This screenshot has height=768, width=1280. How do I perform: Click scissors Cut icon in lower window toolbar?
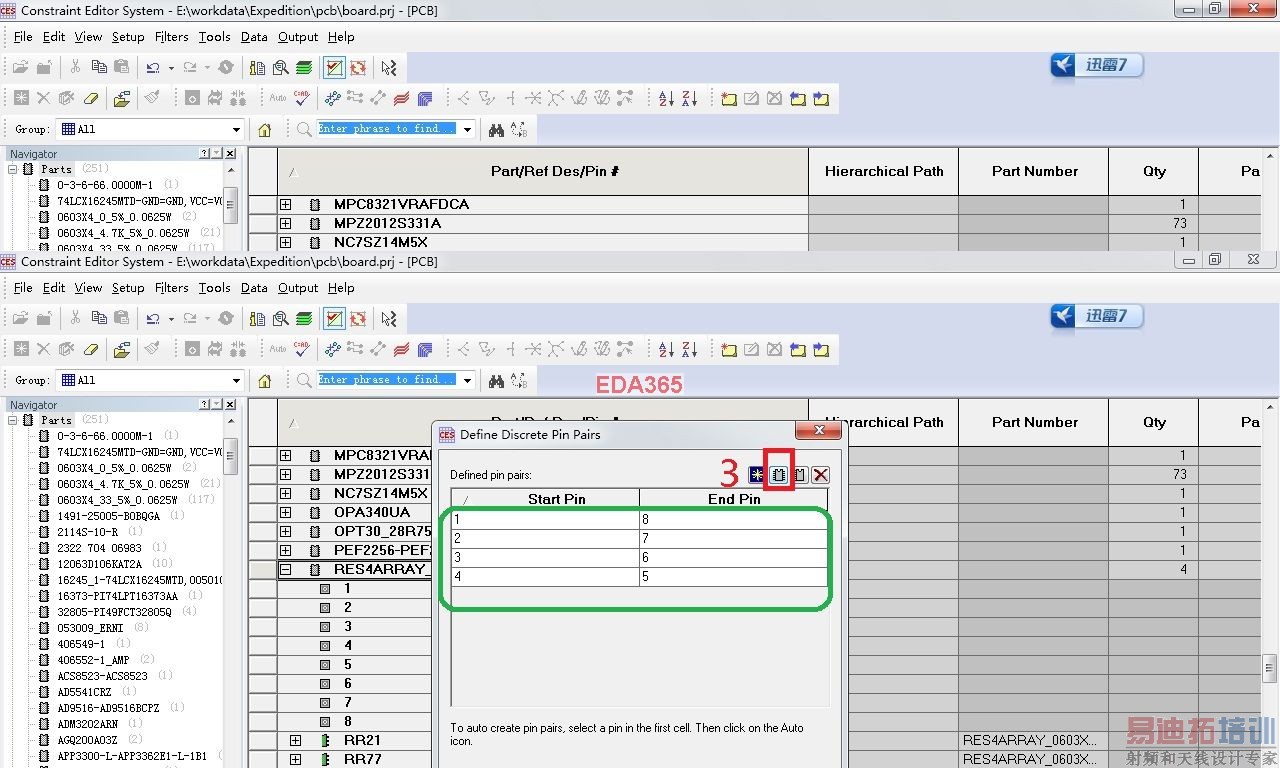coord(75,318)
